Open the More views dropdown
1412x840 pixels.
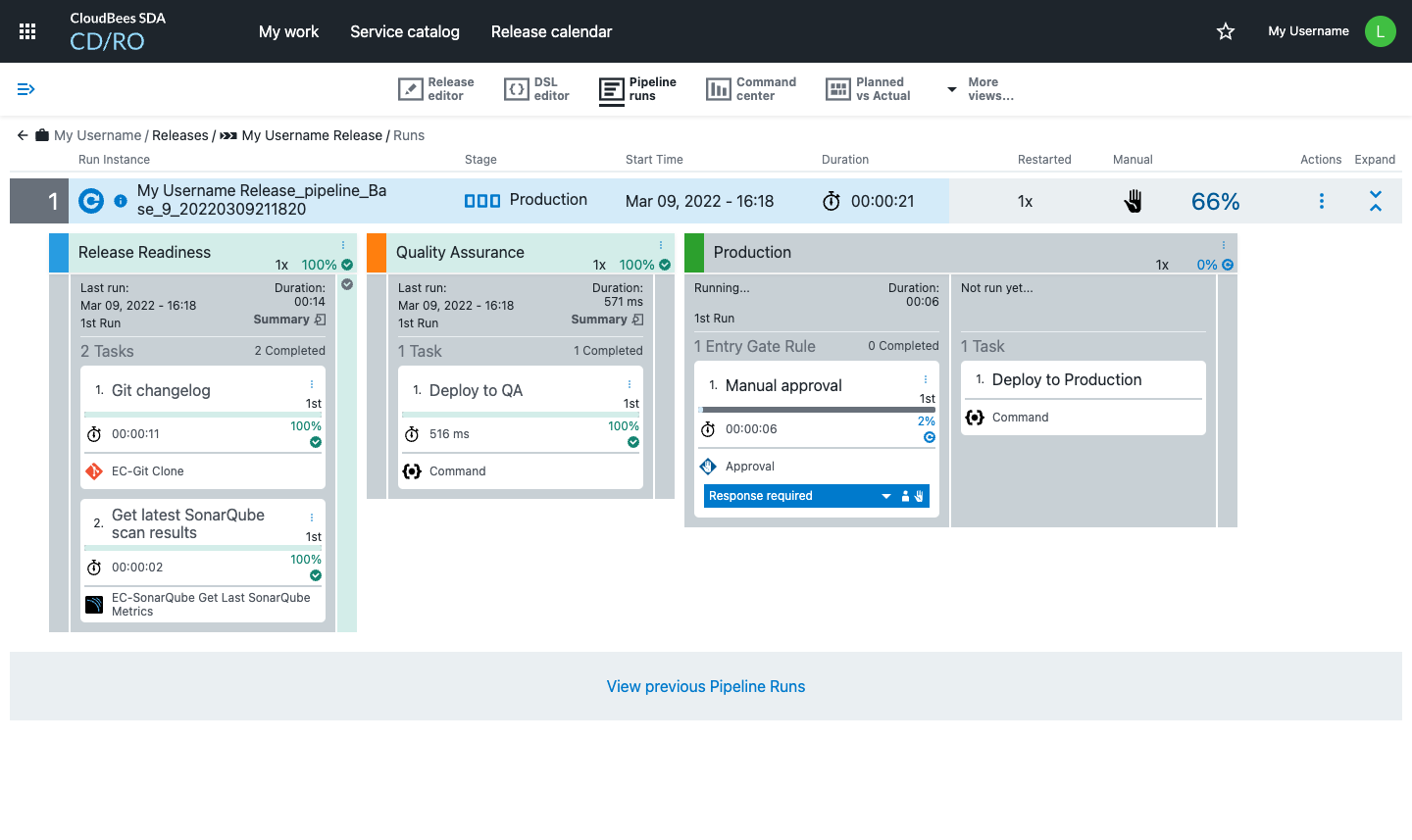point(981,89)
